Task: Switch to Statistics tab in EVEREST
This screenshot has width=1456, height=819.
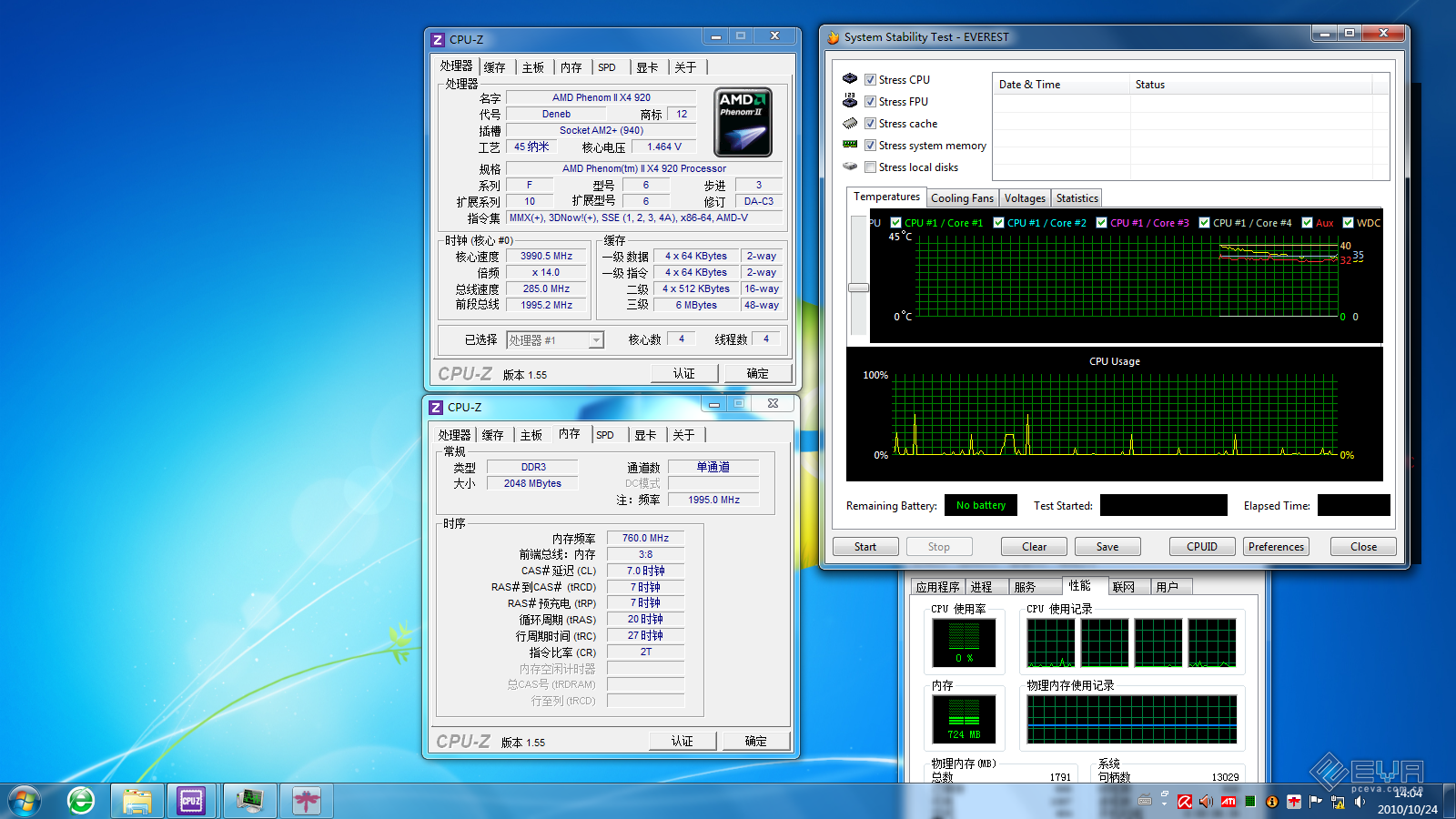Action: [1077, 198]
